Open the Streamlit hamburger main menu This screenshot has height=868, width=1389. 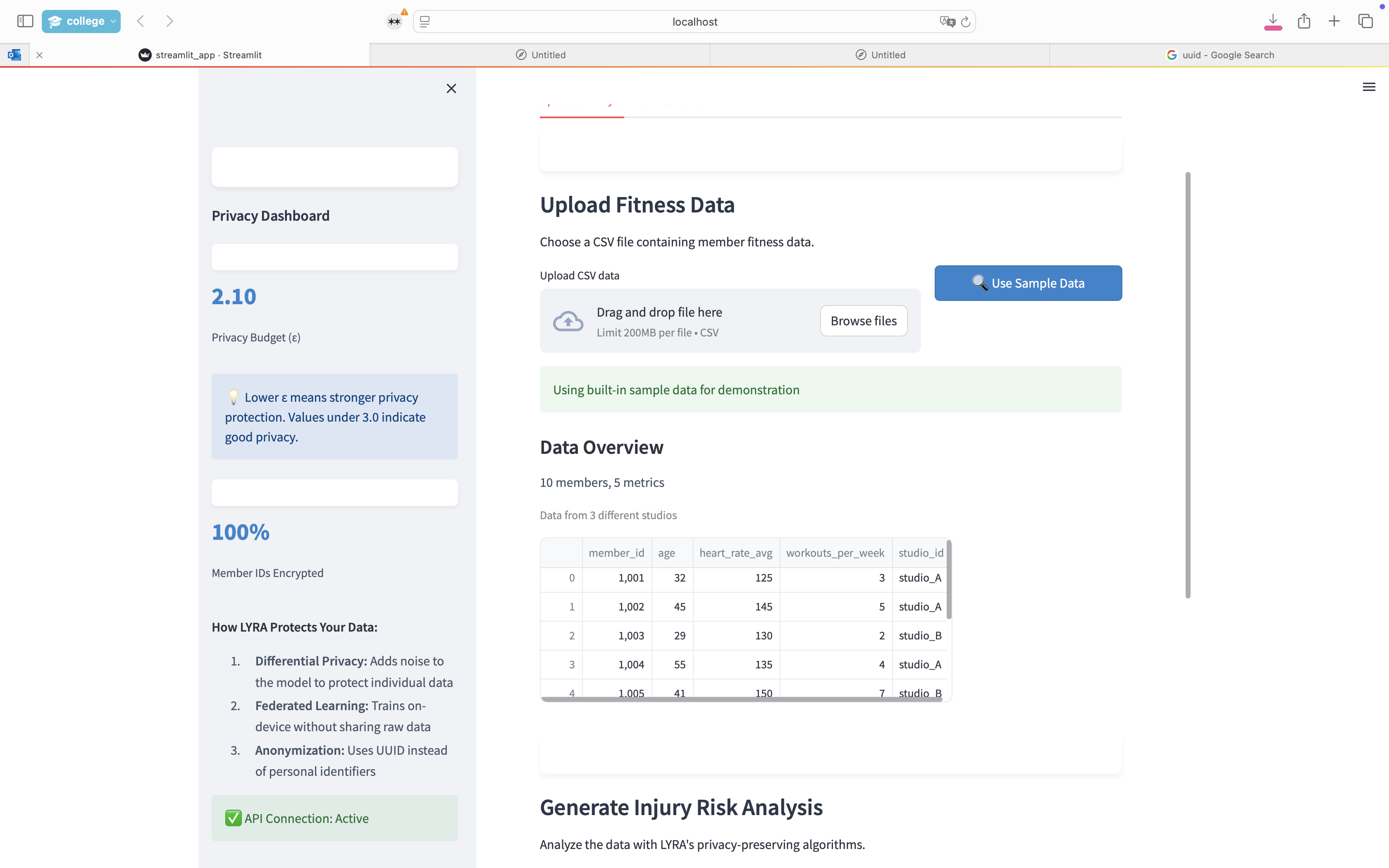pyautogui.click(x=1368, y=87)
